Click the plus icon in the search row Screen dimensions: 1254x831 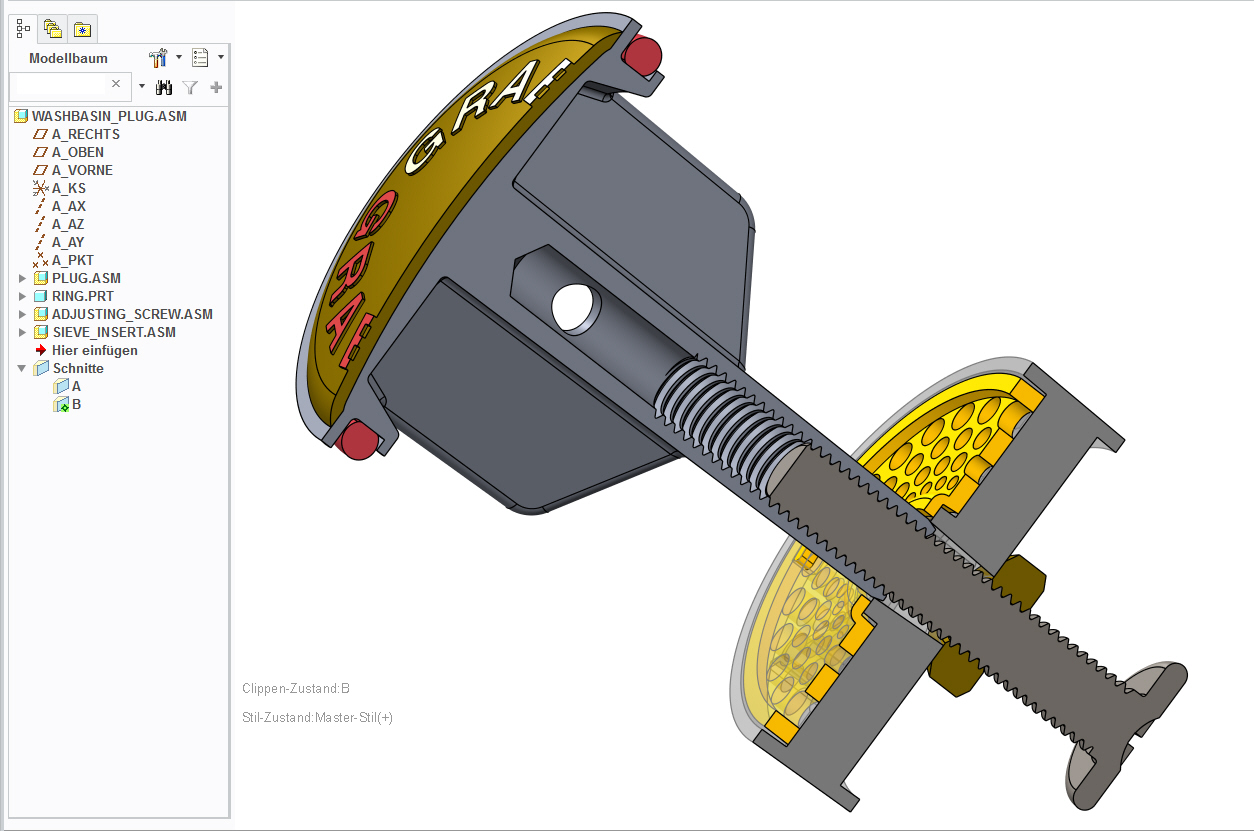pos(216,87)
